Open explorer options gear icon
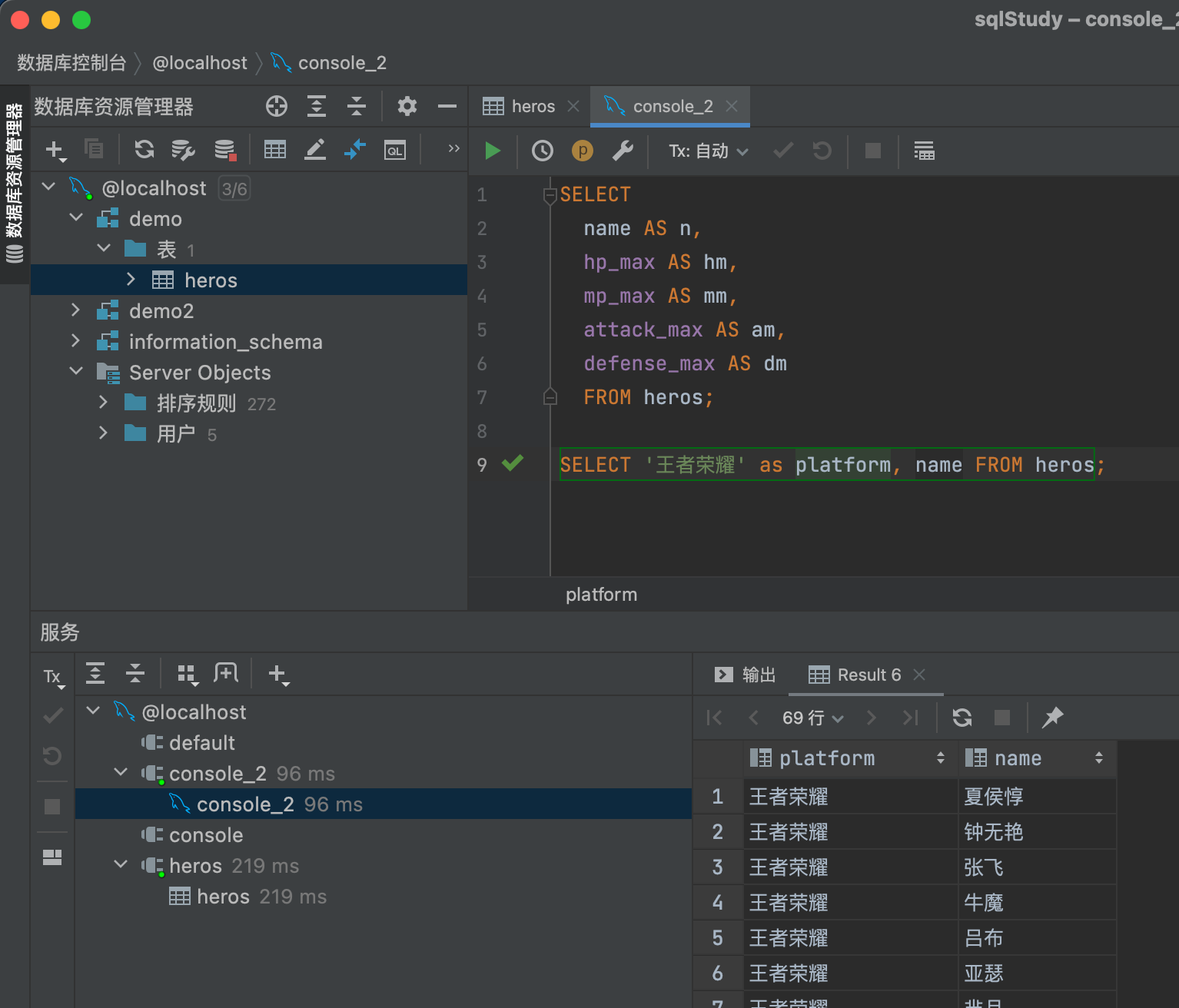This screenshot has height=1008, width=1179. click(x=407, y=106)
